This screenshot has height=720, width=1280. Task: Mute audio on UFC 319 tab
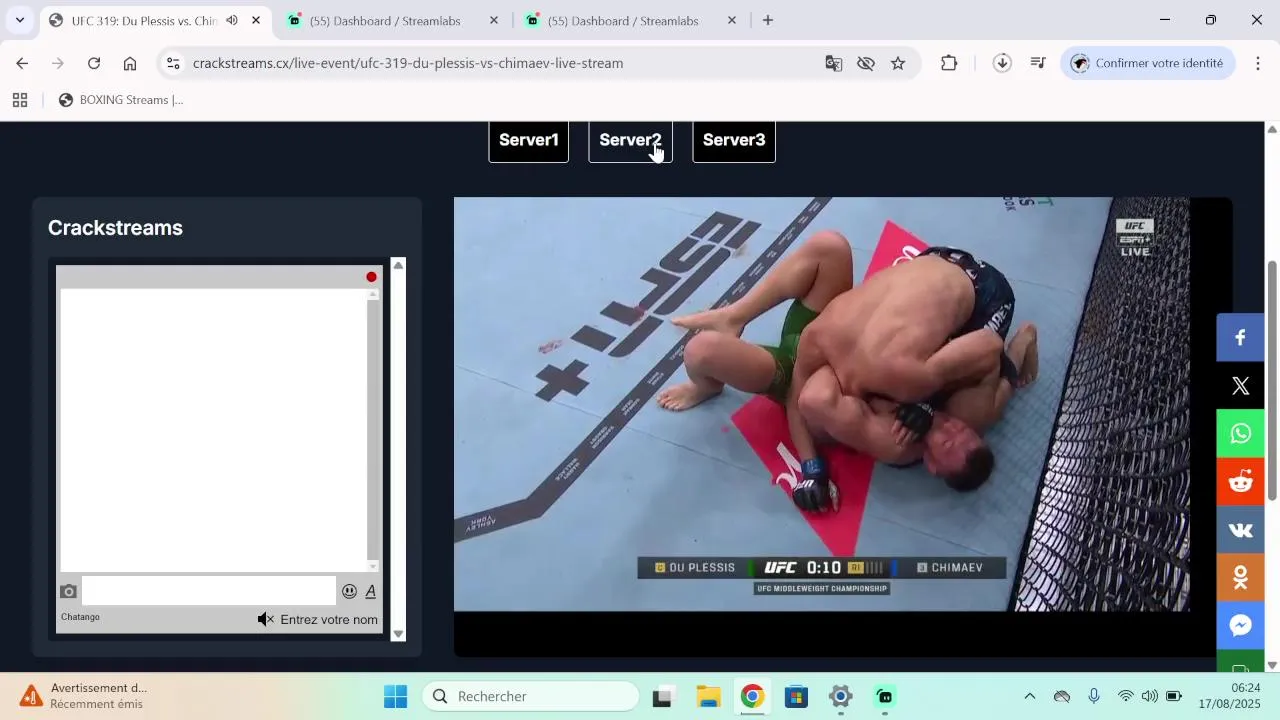tap(232, 21)
